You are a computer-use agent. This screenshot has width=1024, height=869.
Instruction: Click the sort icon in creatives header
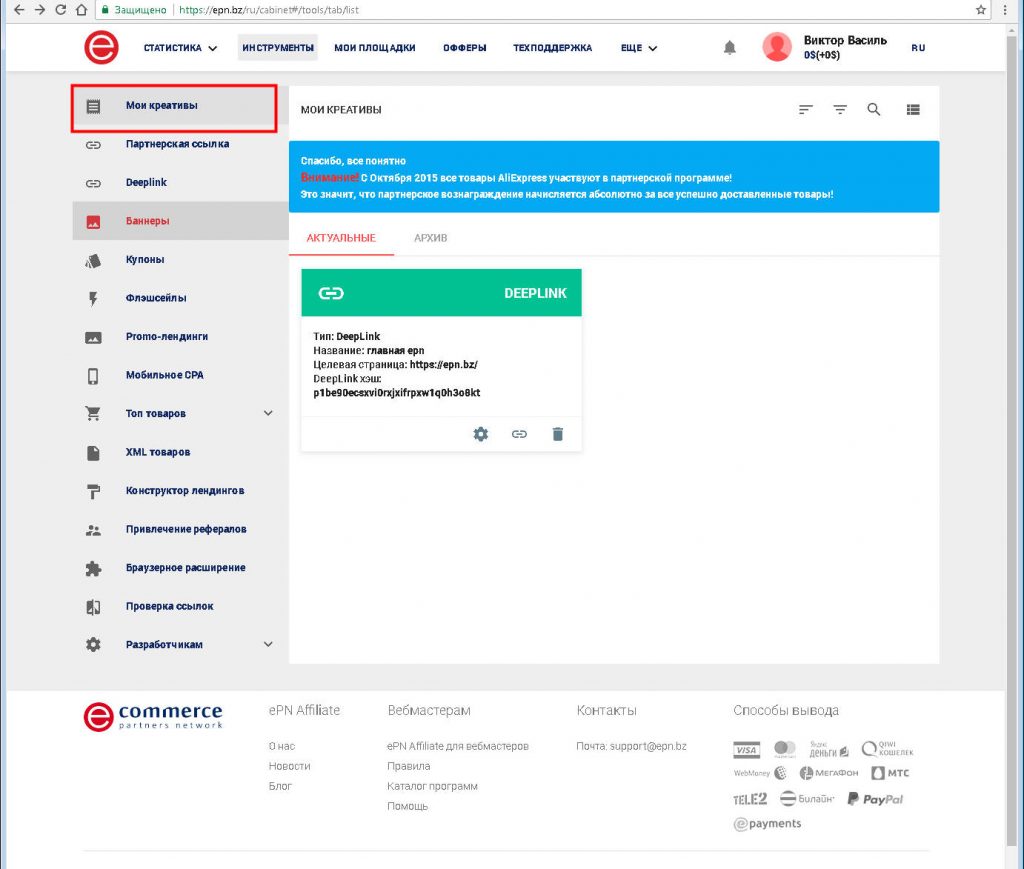(x=806, y=110)
